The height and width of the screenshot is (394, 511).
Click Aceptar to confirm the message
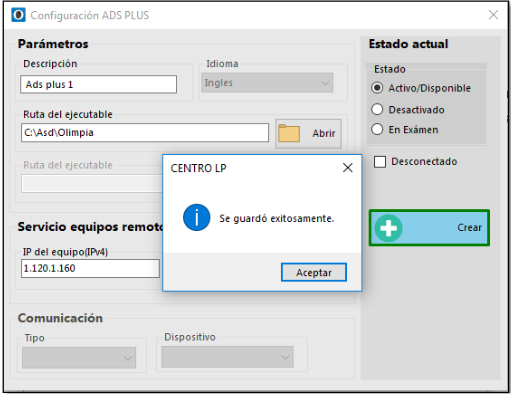(314, 272)
